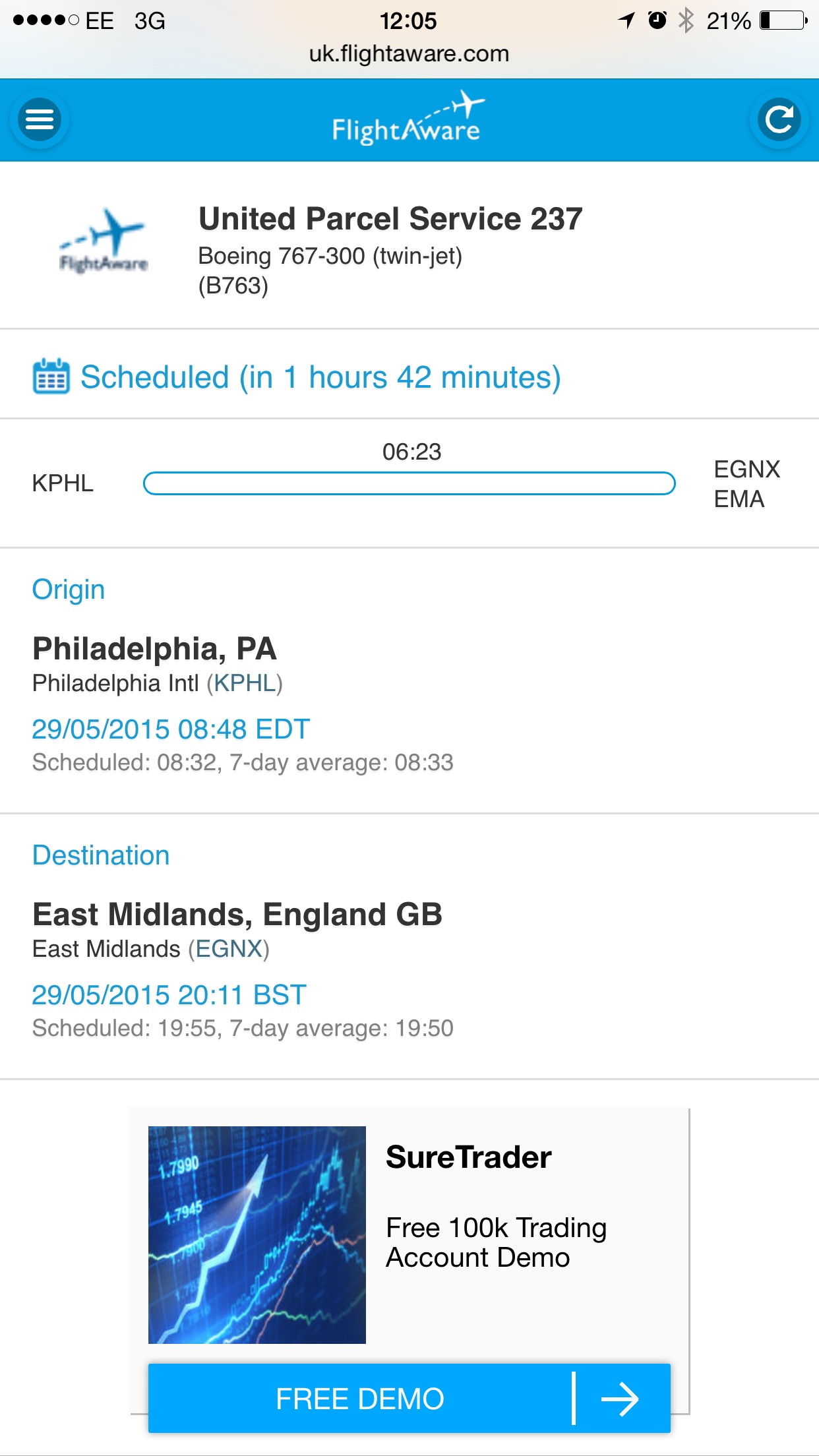This screenshot has width=819, height=1456.
Task: Click the calendar icon beside Scheduled
Action: (x=51, y=377)
